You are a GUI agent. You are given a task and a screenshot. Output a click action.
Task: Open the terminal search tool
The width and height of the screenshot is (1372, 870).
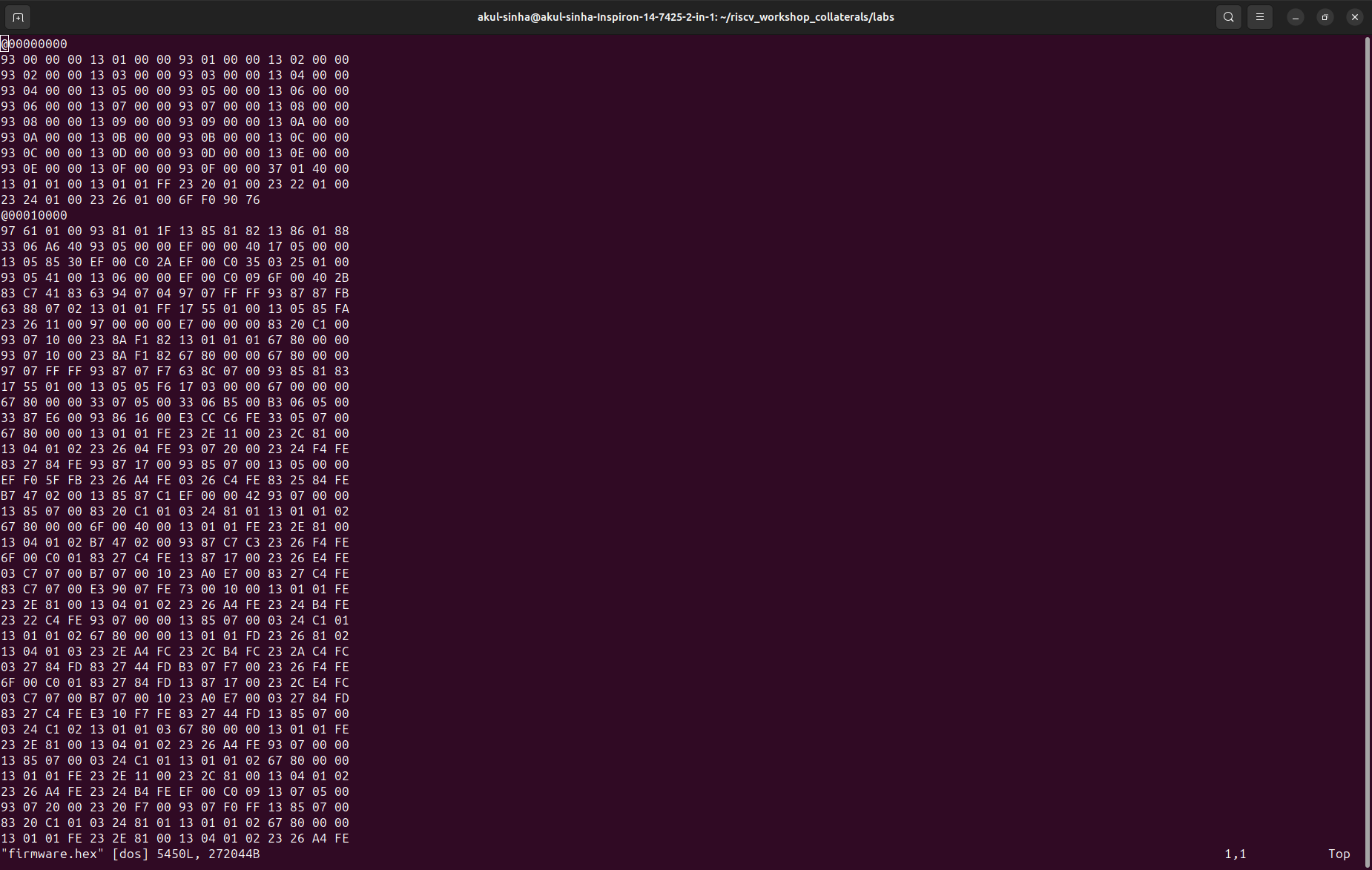click(x=1227, y=16)
